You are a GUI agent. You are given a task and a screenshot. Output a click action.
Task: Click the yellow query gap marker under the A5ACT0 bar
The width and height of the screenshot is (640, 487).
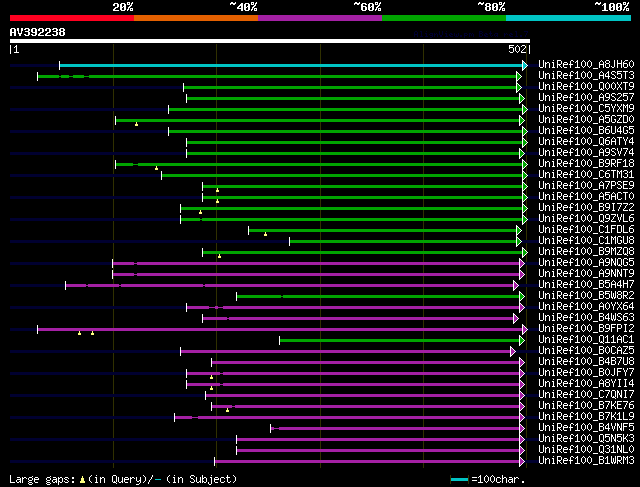coord(218,201)
